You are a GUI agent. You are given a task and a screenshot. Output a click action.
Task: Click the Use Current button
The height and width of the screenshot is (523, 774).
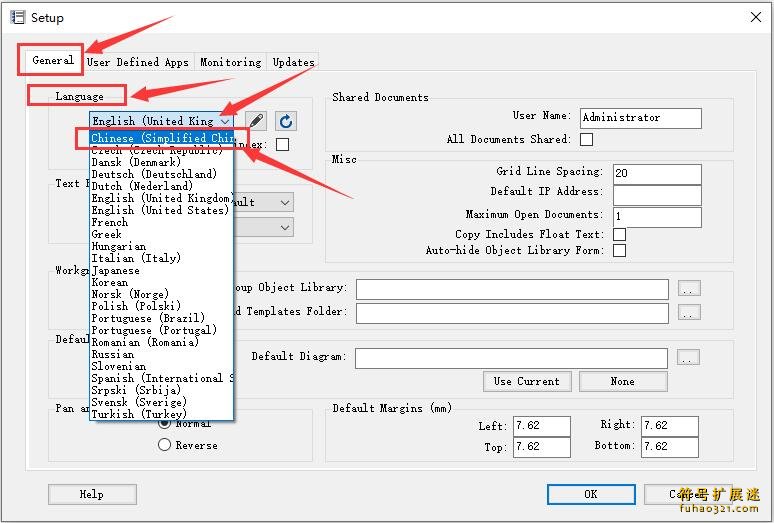click(527, 381)
